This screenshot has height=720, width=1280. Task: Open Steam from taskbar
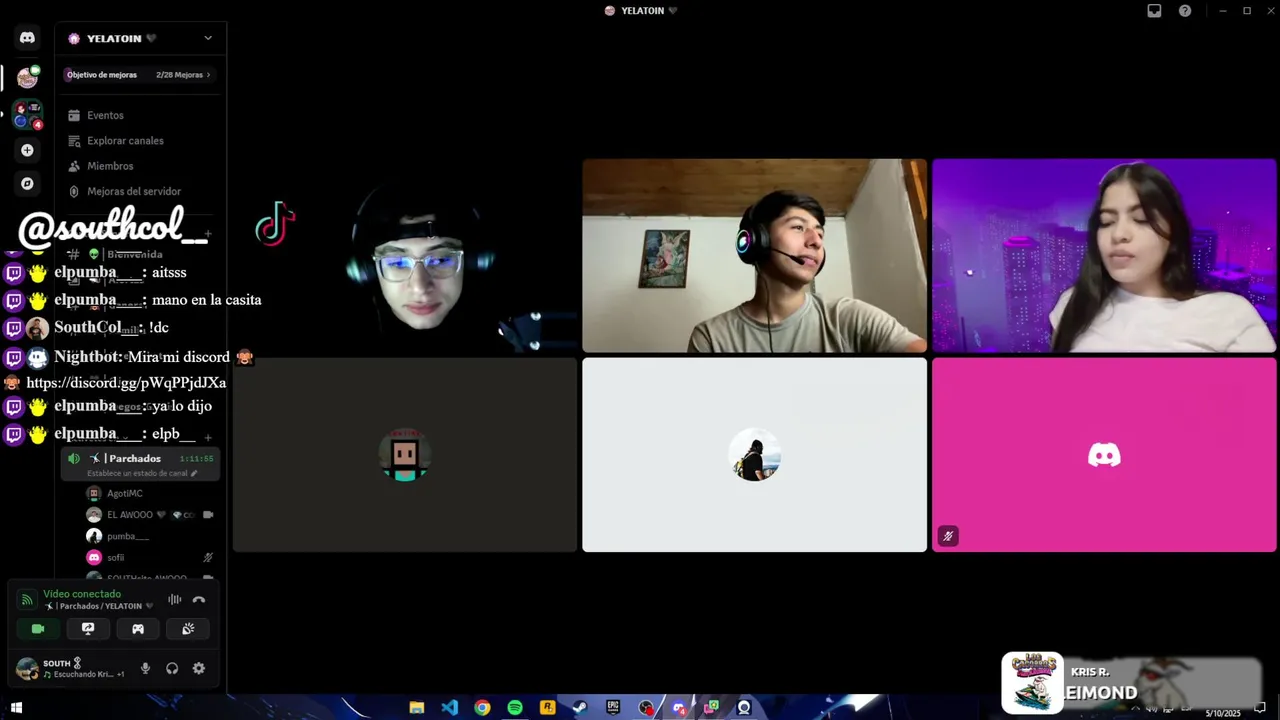pos(580,708)
